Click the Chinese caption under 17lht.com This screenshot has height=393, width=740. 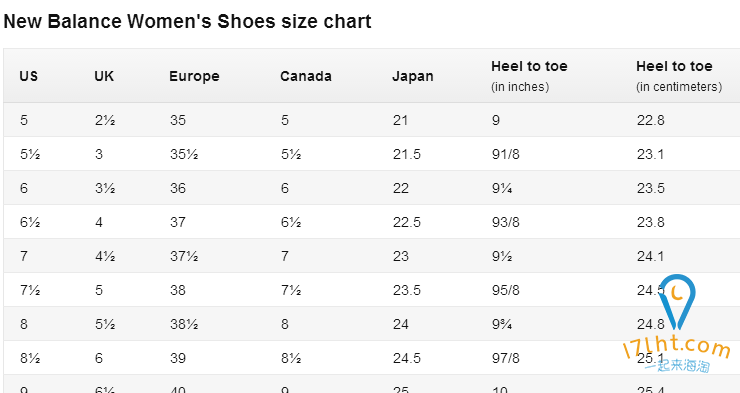[x=677, y=366]
